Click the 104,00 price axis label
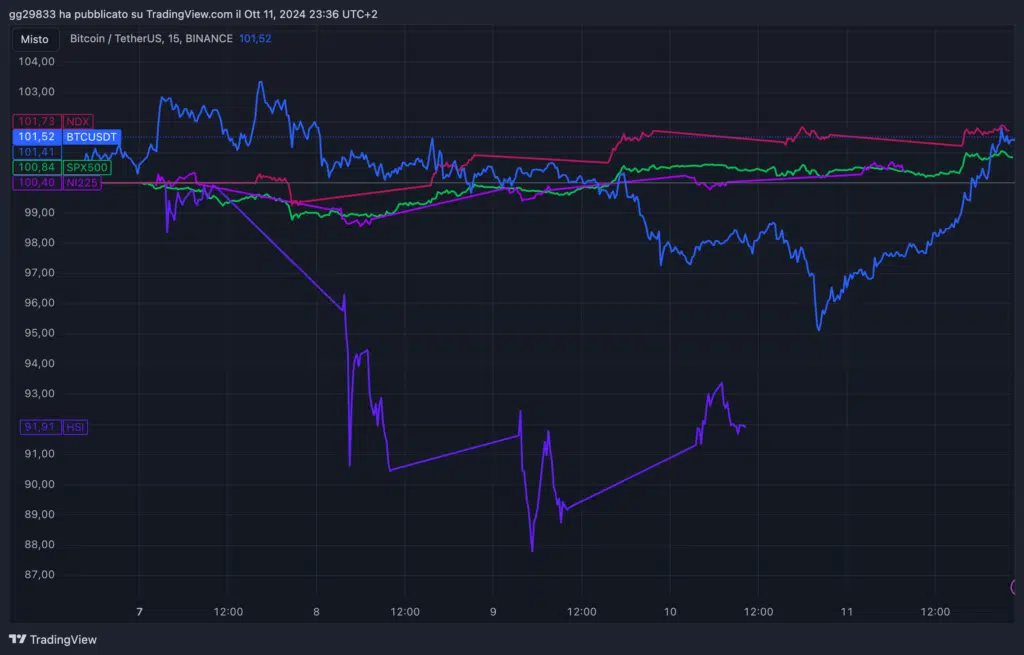This screenshot has width=1024, height=655. [x=37, y=62]
